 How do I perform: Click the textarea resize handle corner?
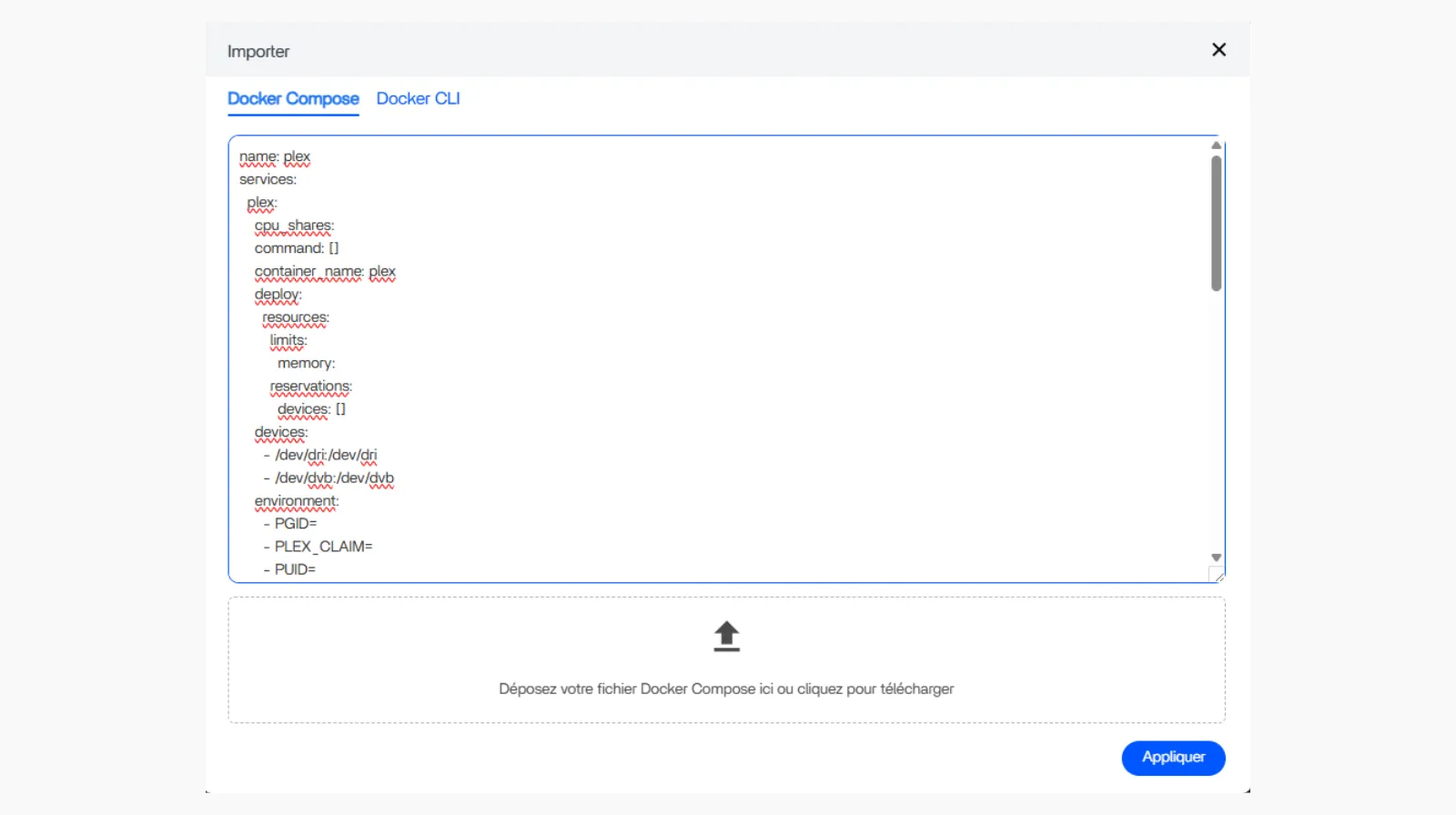1218,576
